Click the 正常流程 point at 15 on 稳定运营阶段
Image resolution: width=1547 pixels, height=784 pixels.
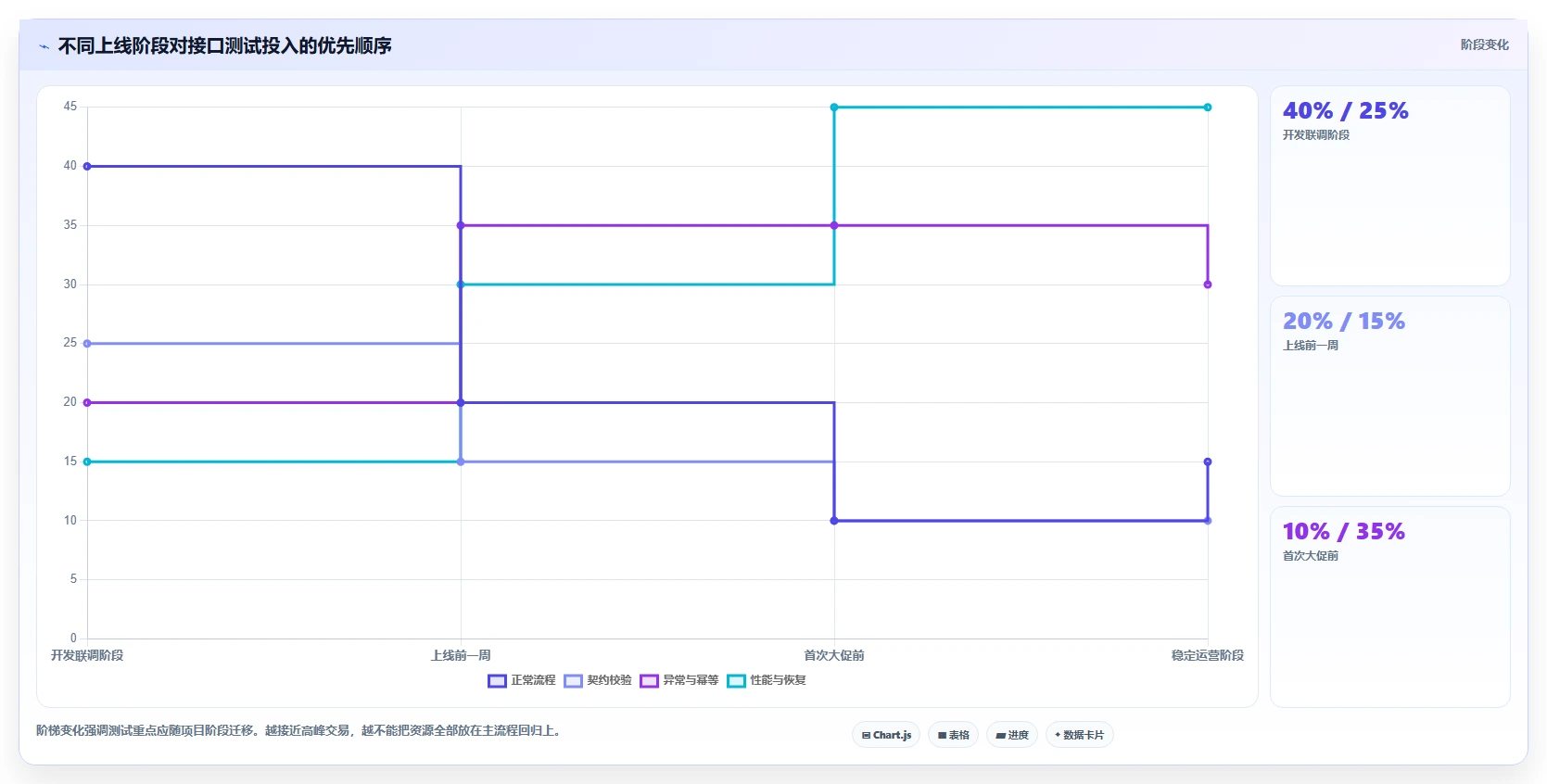(x=1208, y=462)
